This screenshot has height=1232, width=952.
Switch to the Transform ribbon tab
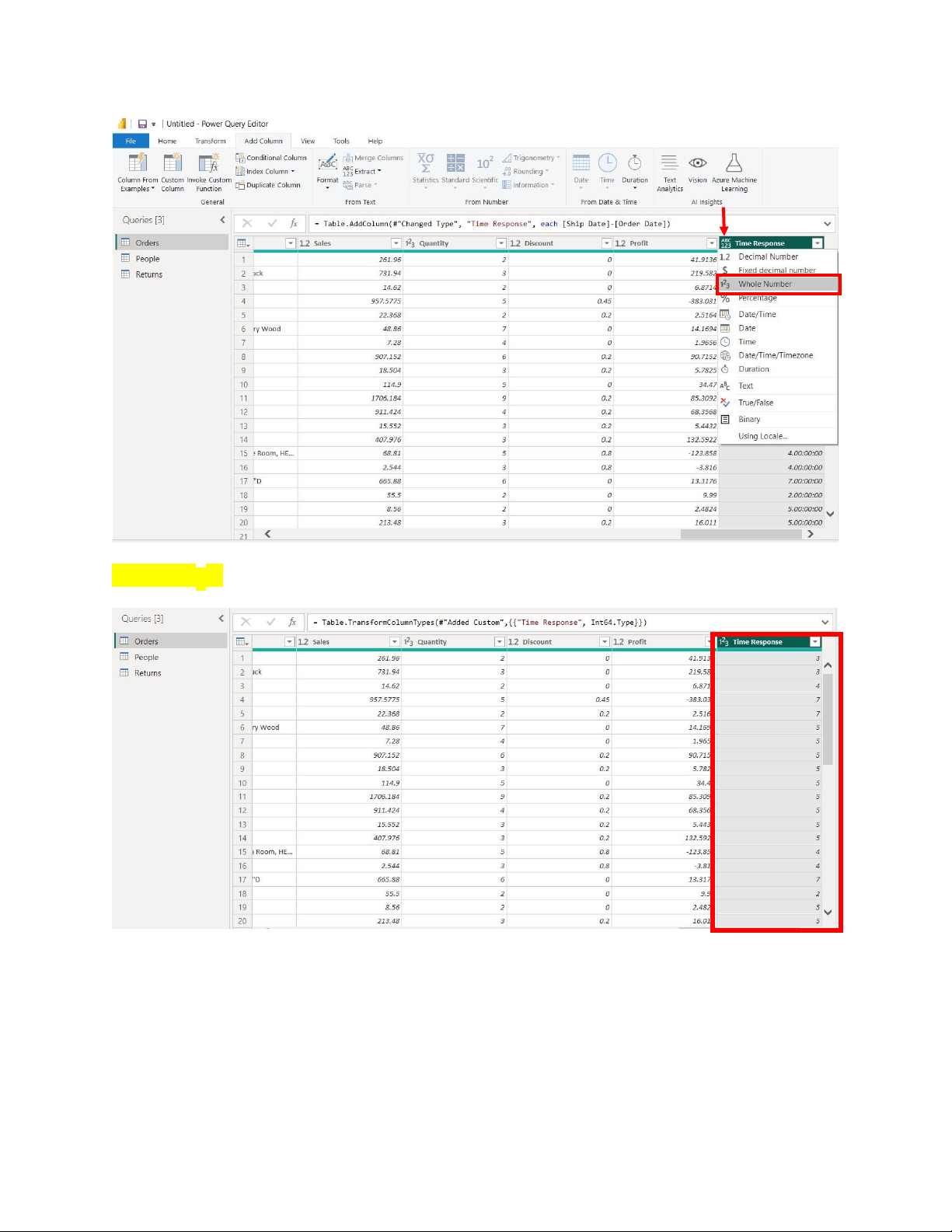click(210, 141)
